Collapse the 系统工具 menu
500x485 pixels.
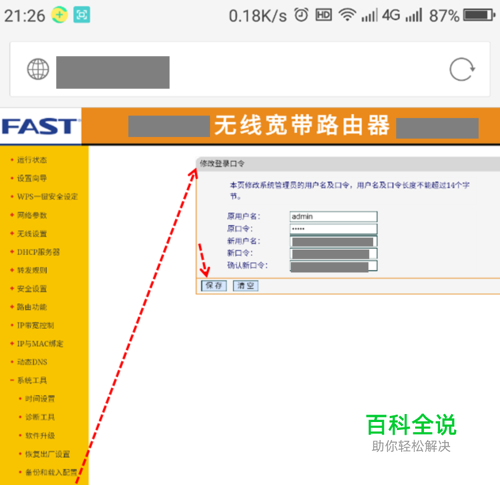click(x=32, y=380)
